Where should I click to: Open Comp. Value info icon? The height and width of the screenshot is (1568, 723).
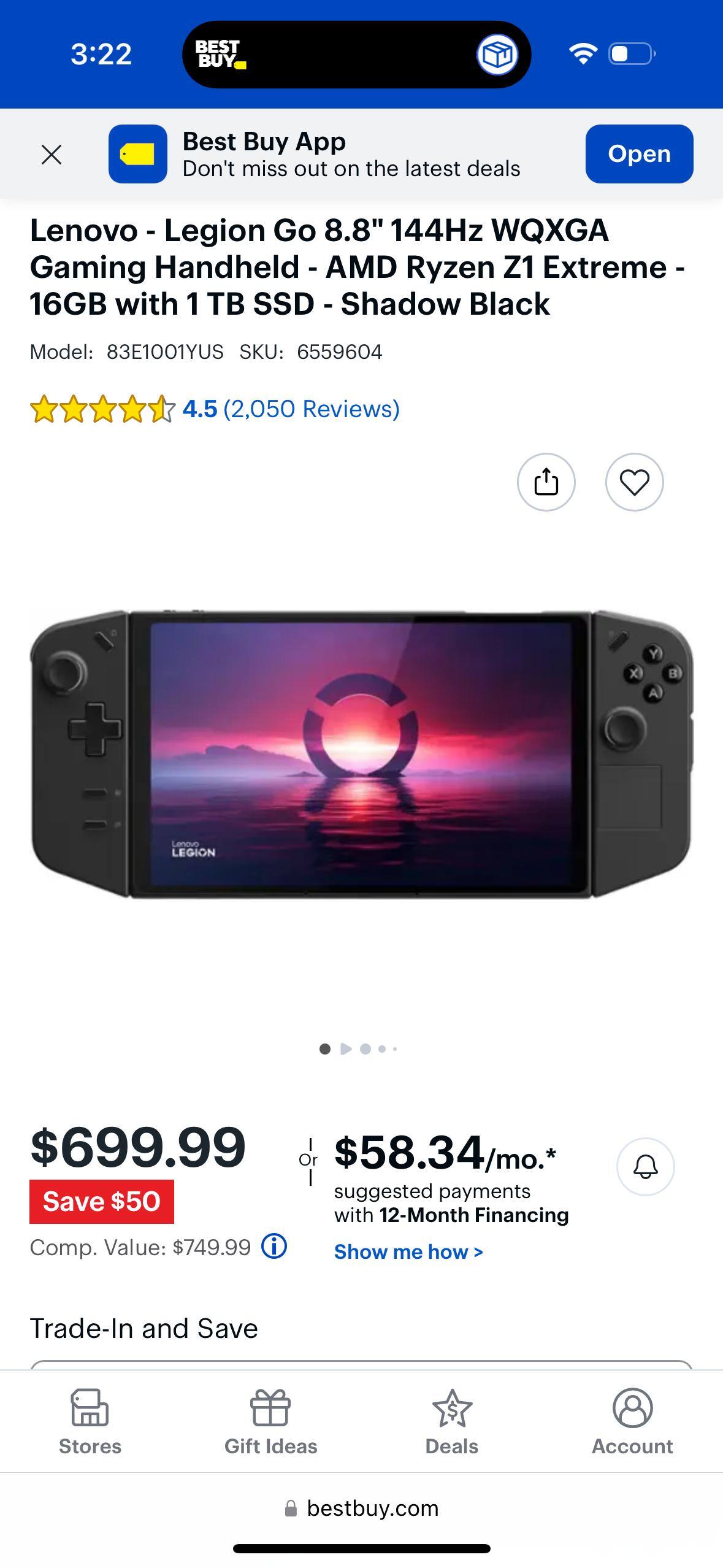pyautogui.click(x=274, y=1246)
